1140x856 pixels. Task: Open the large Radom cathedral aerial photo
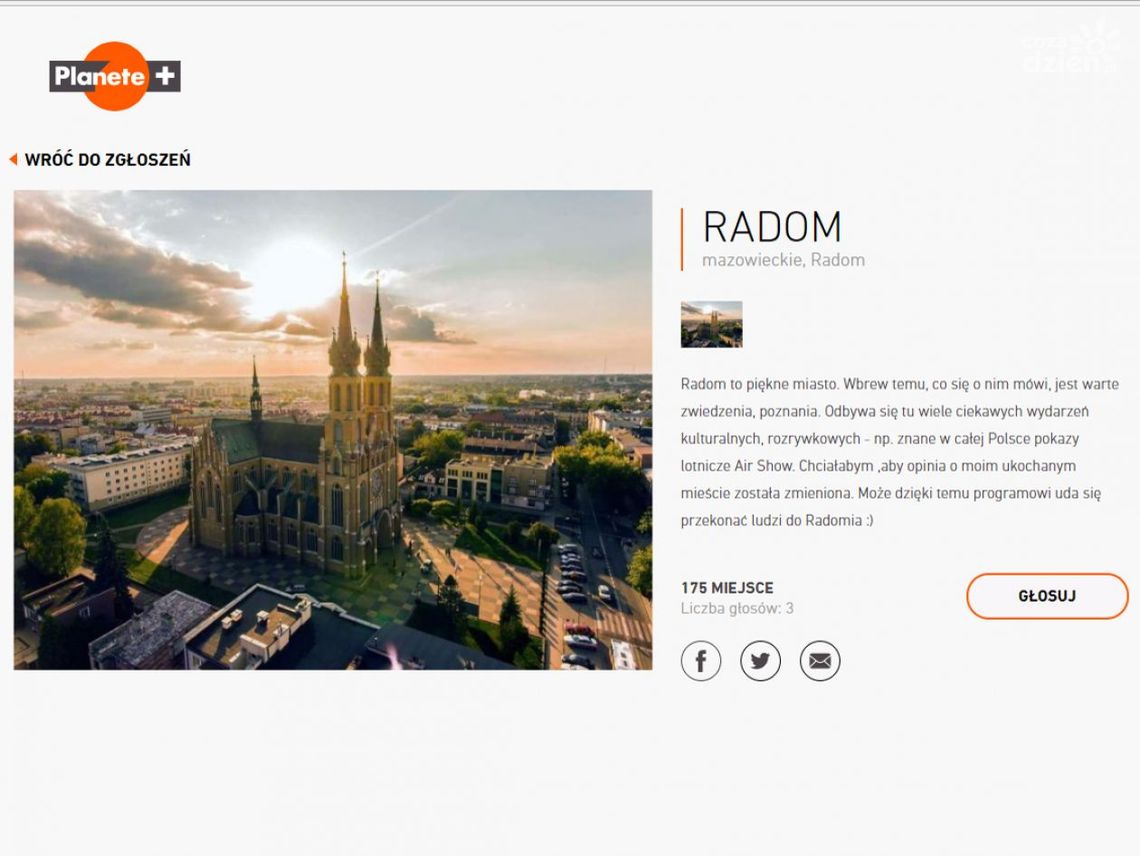(332, 429)
